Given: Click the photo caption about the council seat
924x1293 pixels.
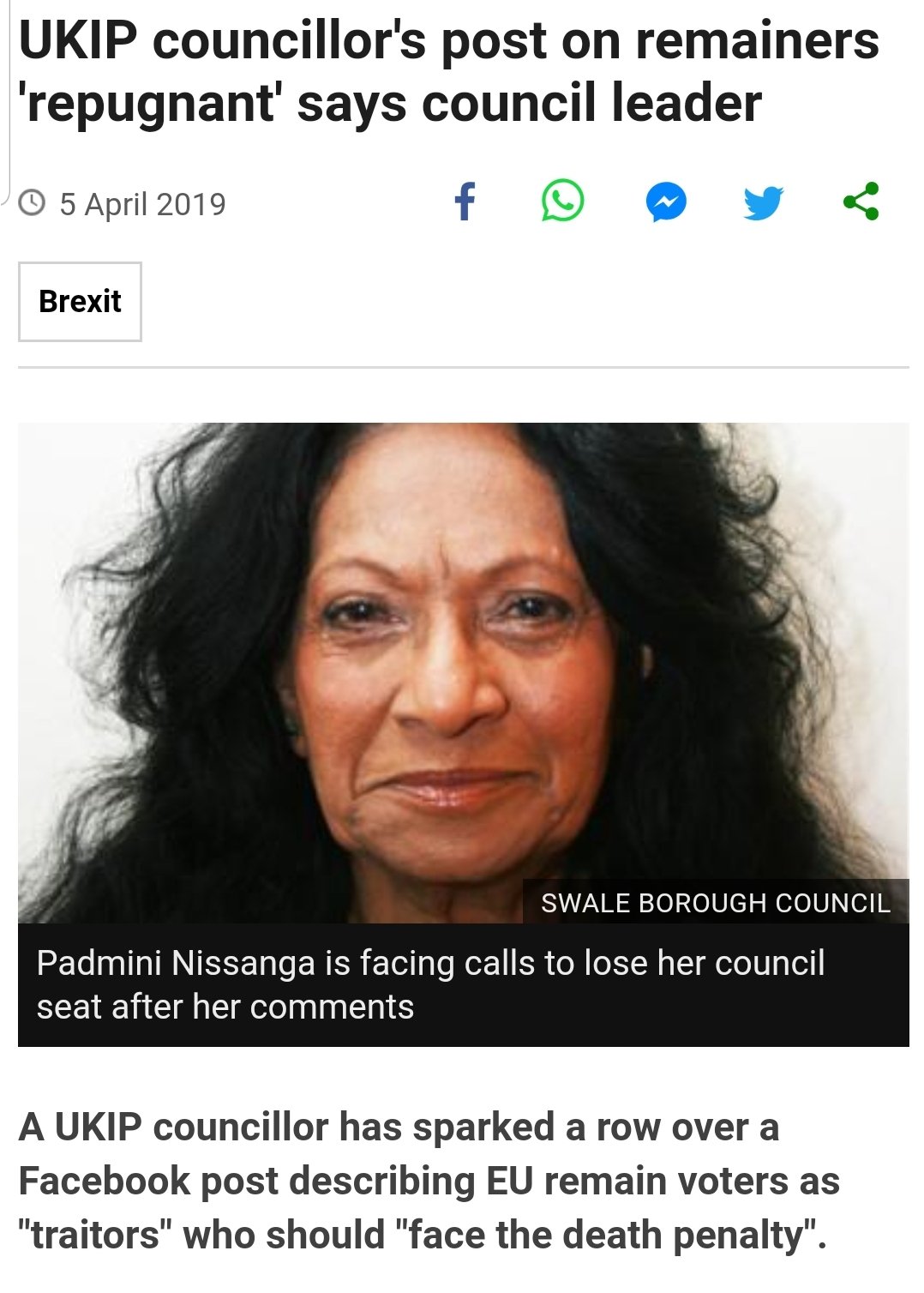Looking at the screenshot, I should [x=430, y=984].
